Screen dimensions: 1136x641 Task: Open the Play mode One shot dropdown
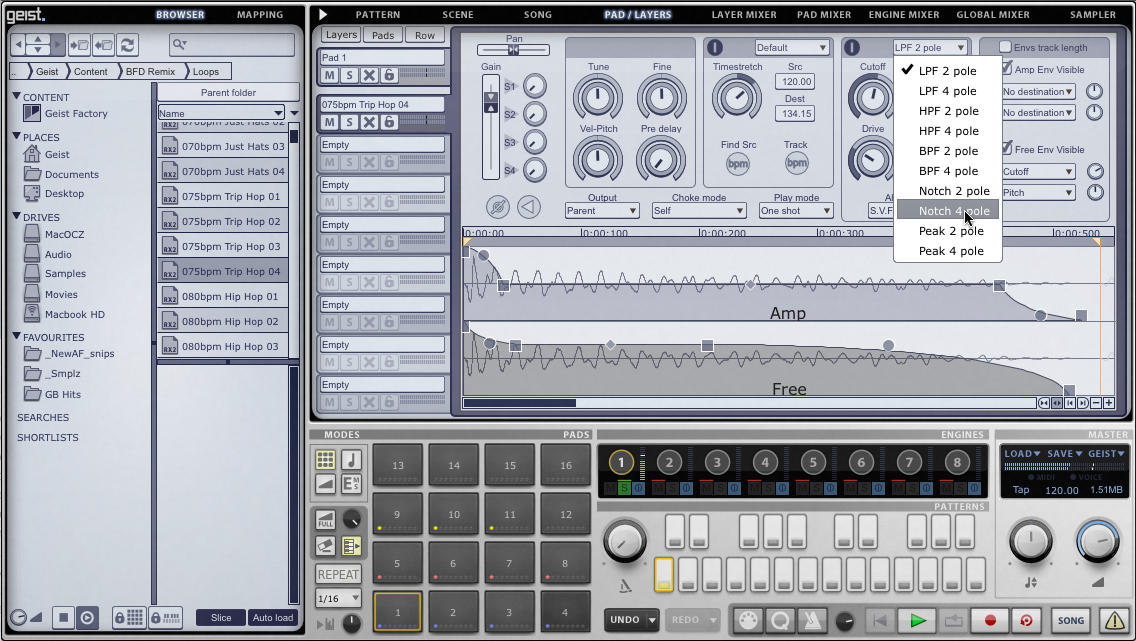point(796,211)
